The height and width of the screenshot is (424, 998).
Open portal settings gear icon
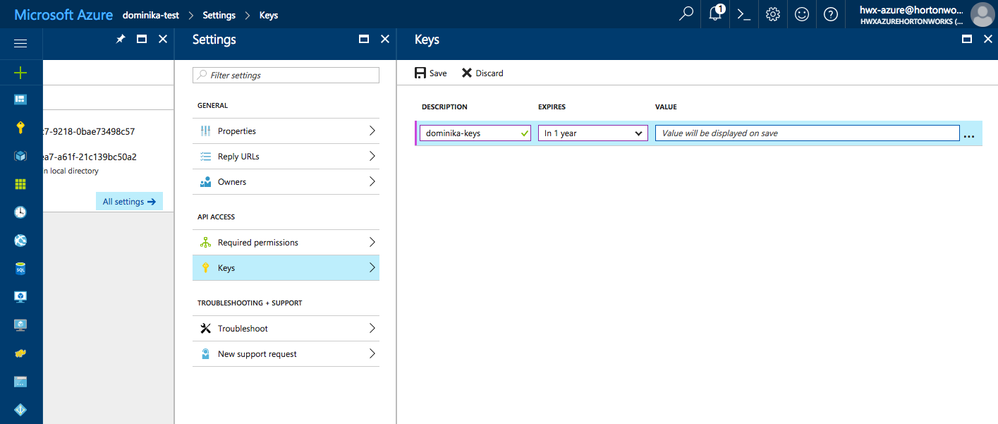772,14
